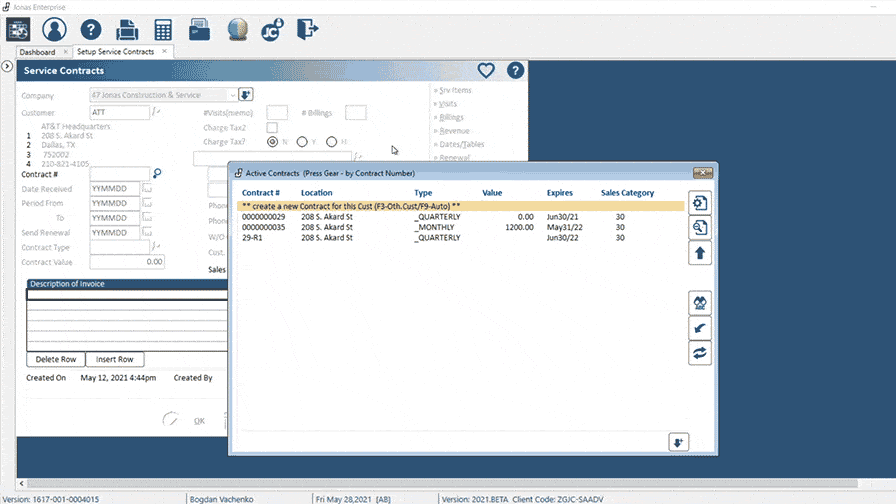This screenshot has width=896, height=504.
Task: Expand the Billings section
Action: (449, 117)
